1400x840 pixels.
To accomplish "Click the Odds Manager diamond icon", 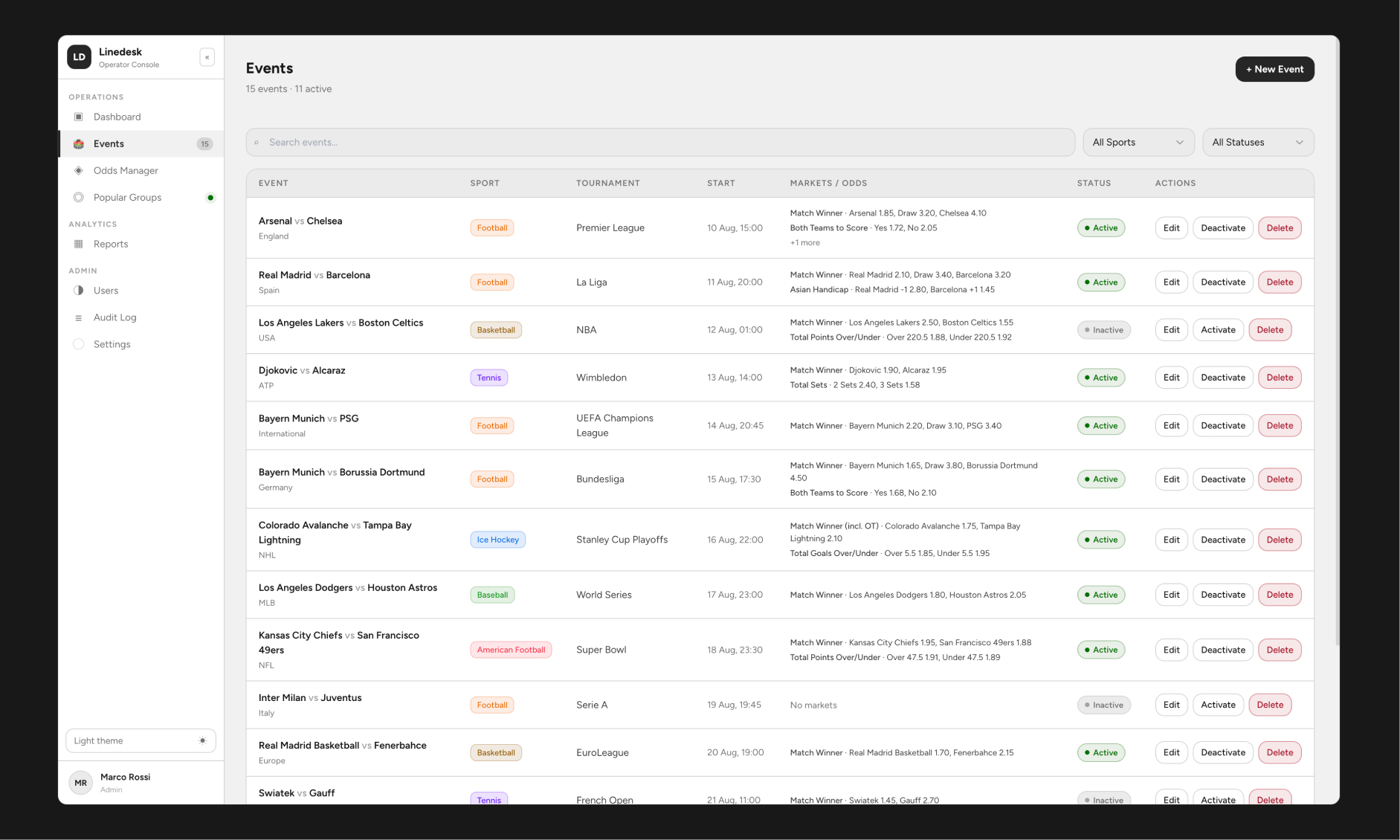I will click(x=79, y=170).
